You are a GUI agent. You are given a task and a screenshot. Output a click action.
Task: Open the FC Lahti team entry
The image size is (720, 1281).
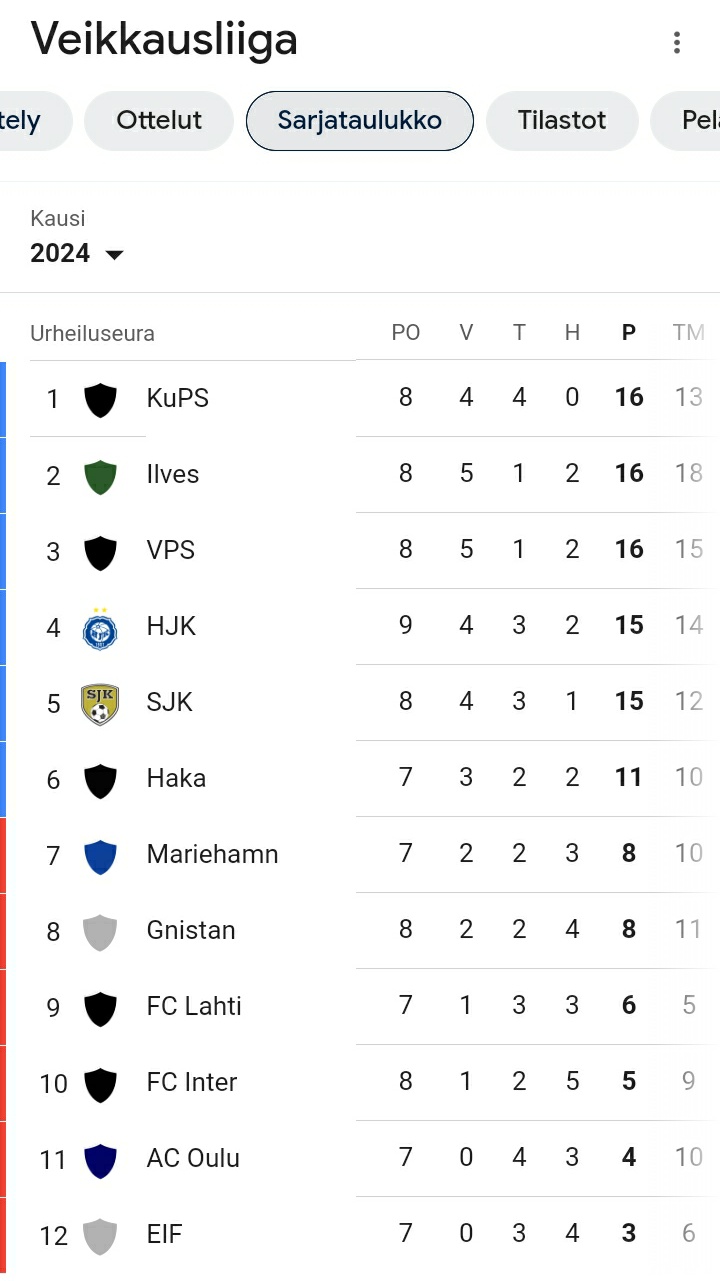[194, 1007]
